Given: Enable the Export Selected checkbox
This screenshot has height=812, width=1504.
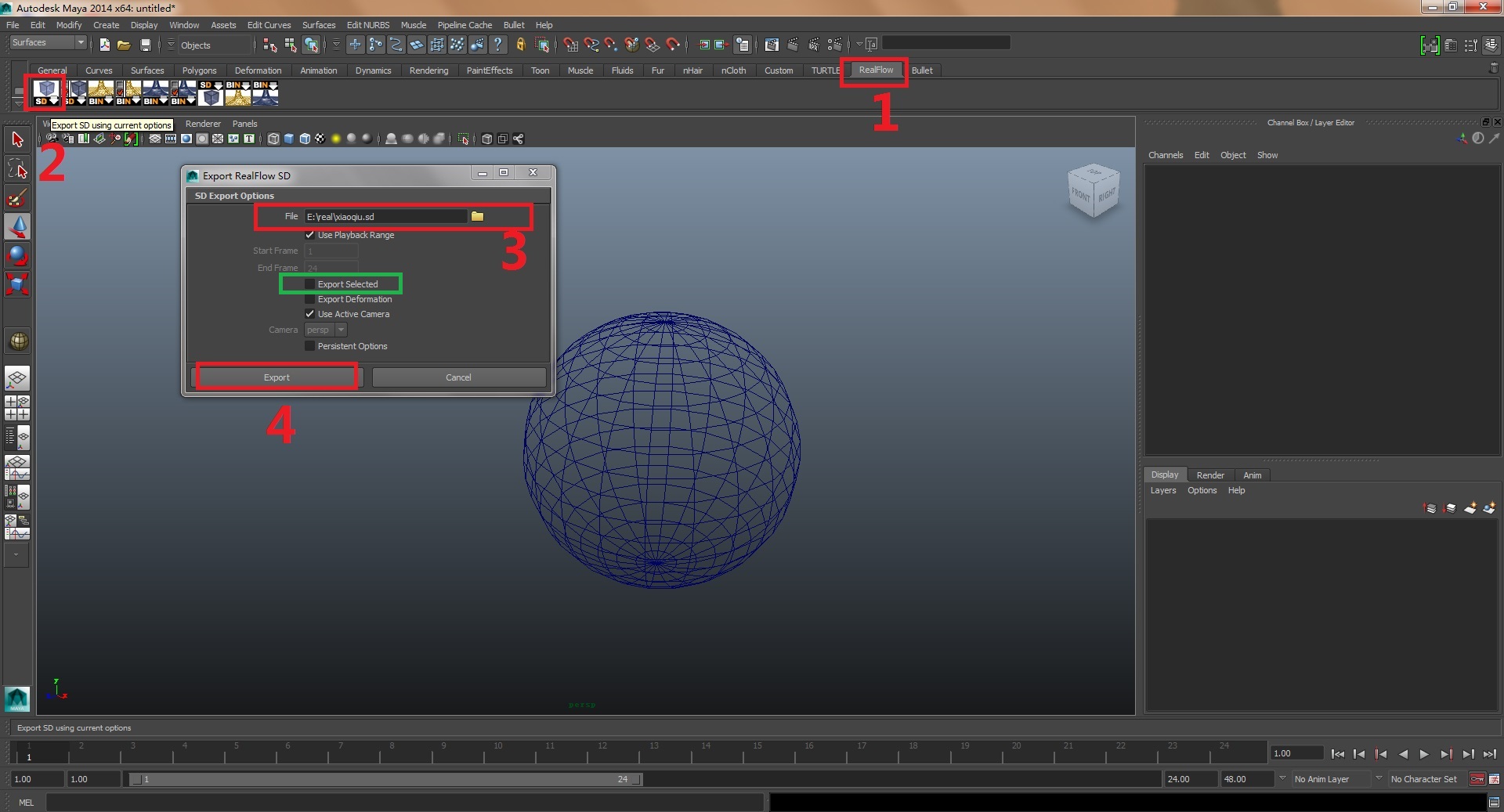Looking at the screenshot, I should tap(310, 284).
